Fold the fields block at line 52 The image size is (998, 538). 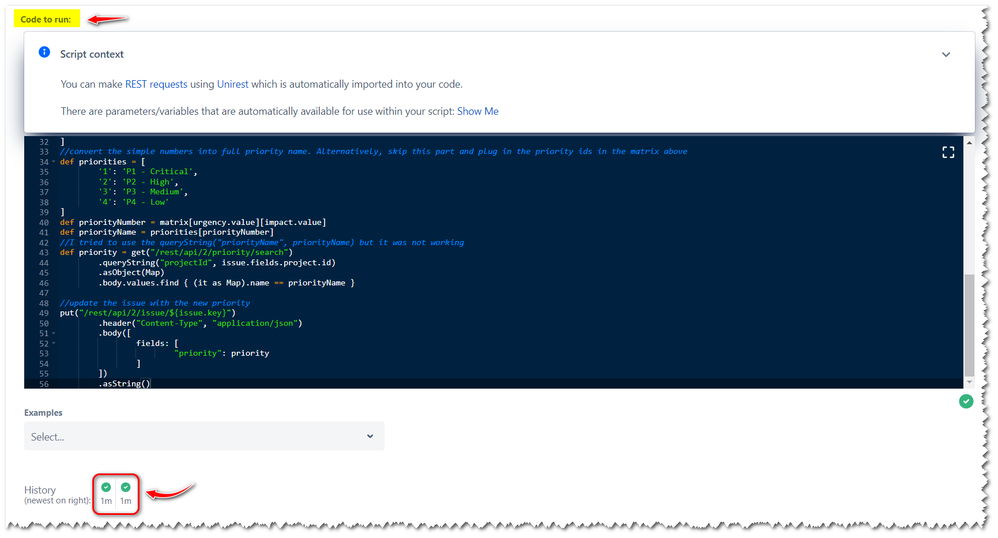tap(54, 343)
